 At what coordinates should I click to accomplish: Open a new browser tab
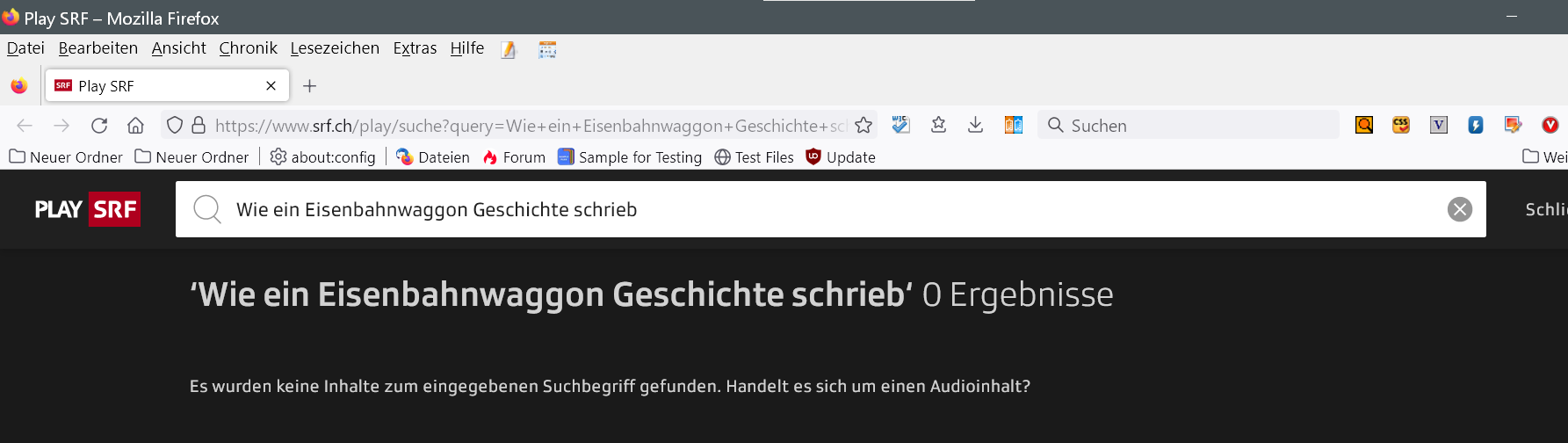(309, 86)
